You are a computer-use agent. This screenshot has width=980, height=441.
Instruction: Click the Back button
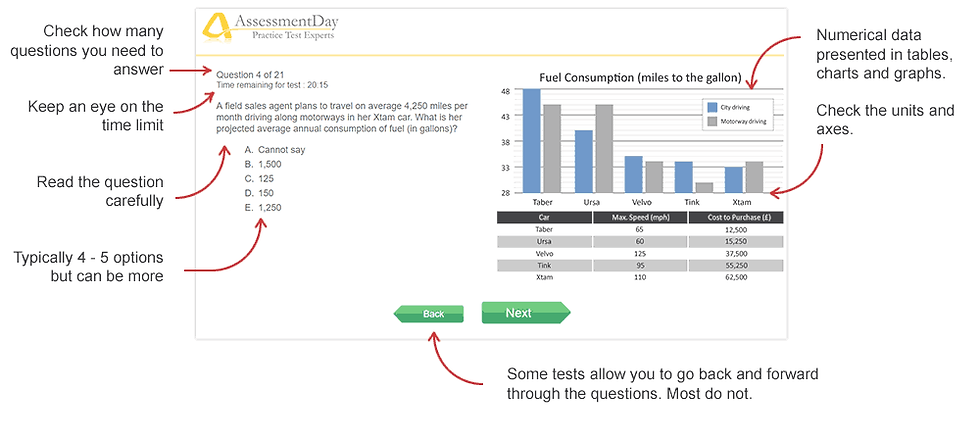(432, 314)
